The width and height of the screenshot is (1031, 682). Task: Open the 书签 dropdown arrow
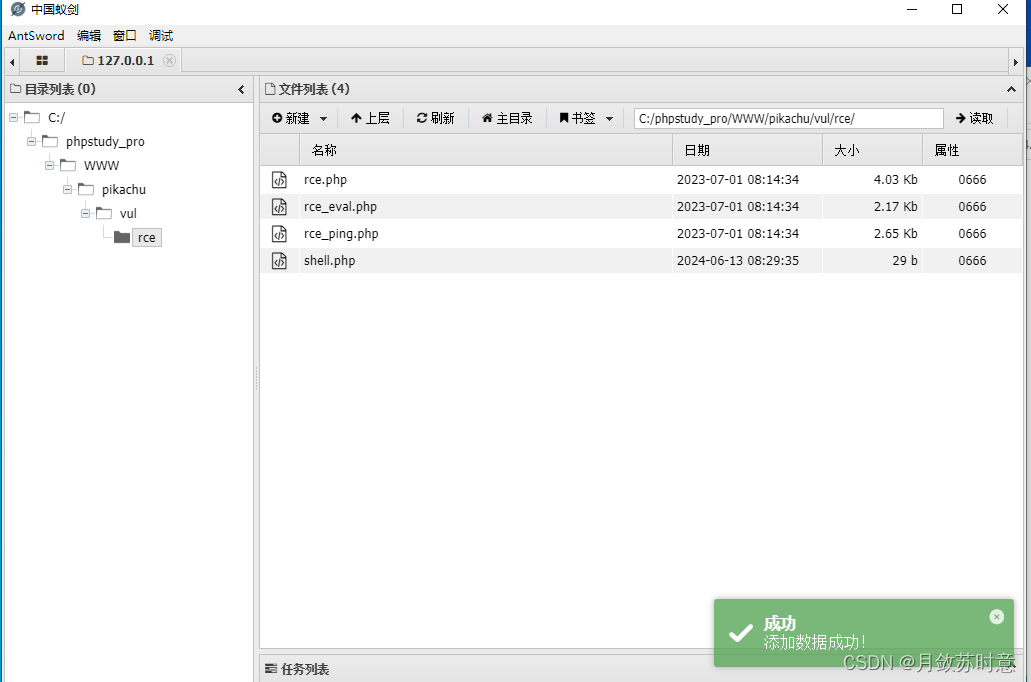click(610, 119)
